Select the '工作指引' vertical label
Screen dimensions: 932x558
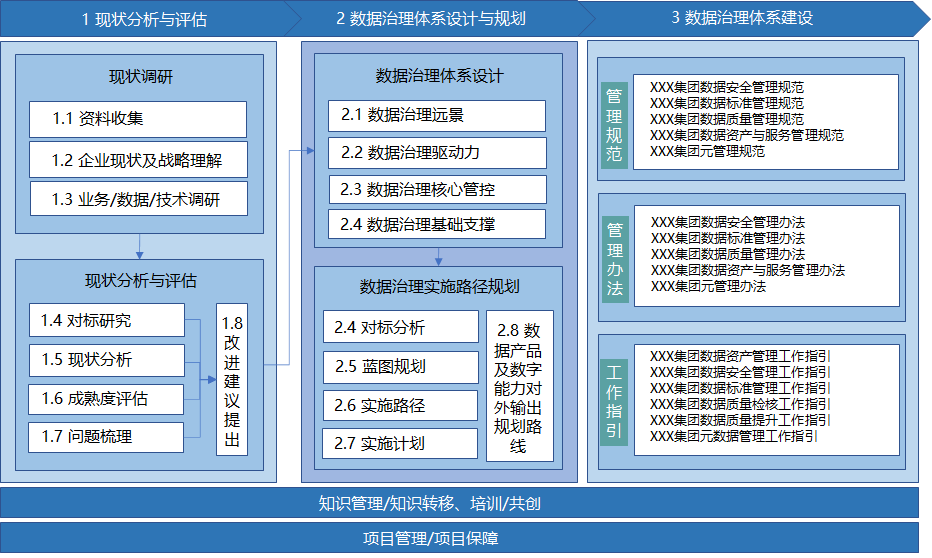pyautogui.click(x=614, y=400)
